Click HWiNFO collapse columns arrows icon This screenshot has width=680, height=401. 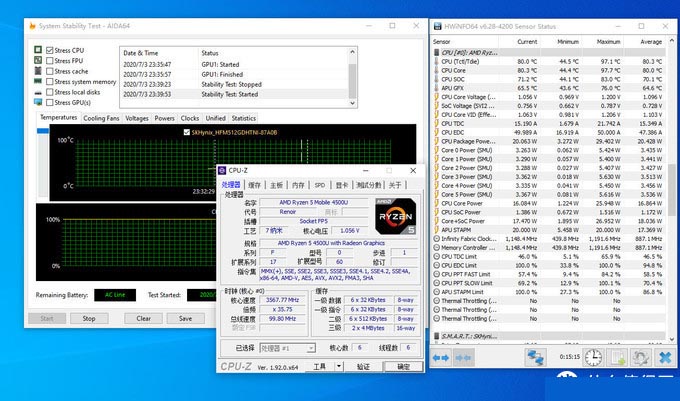click(x=463, y=358)
